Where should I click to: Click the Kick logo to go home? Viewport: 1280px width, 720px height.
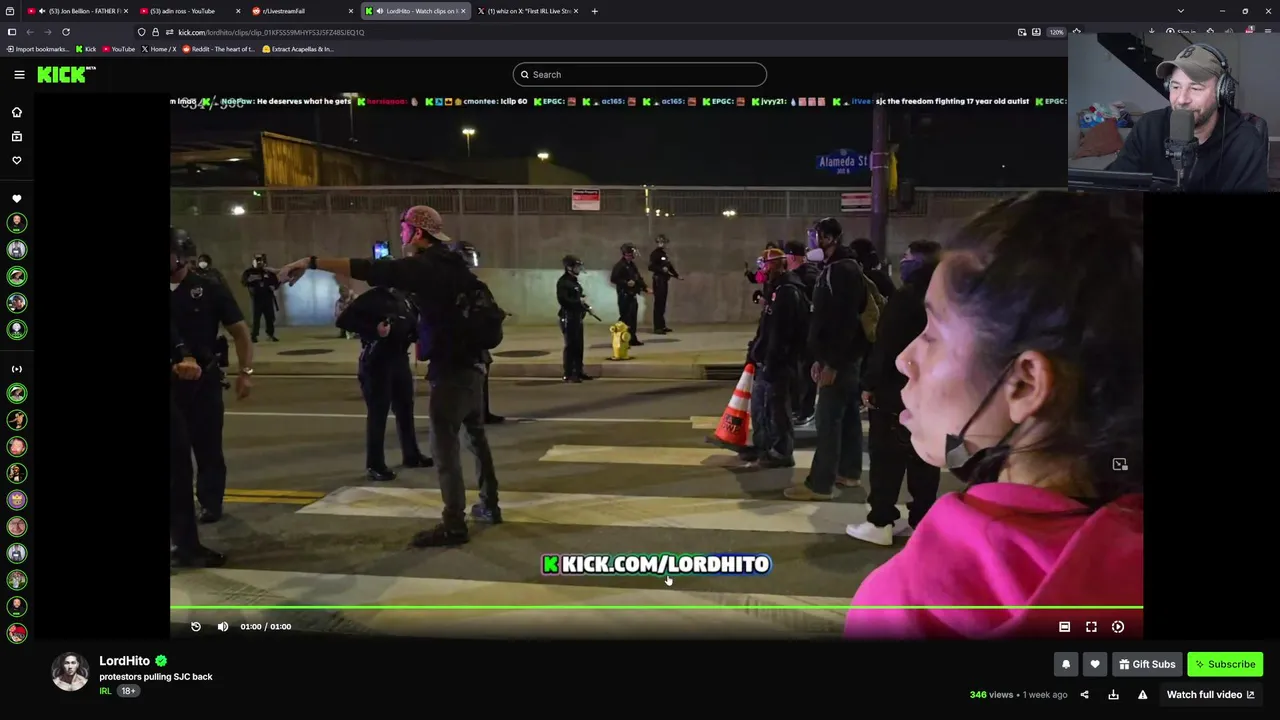point(66,74)
